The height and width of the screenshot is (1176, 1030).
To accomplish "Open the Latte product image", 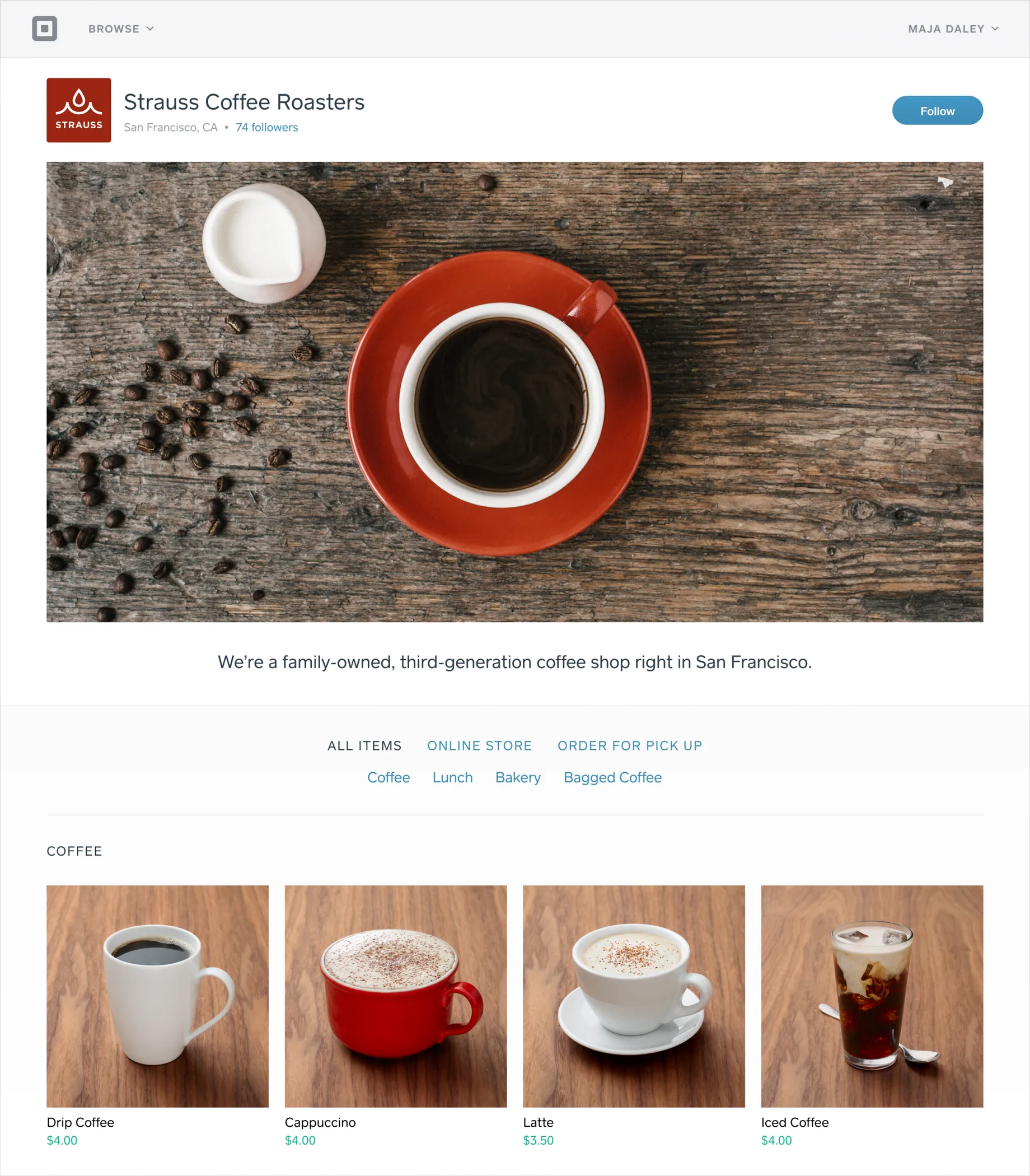I will coord(634,996).
